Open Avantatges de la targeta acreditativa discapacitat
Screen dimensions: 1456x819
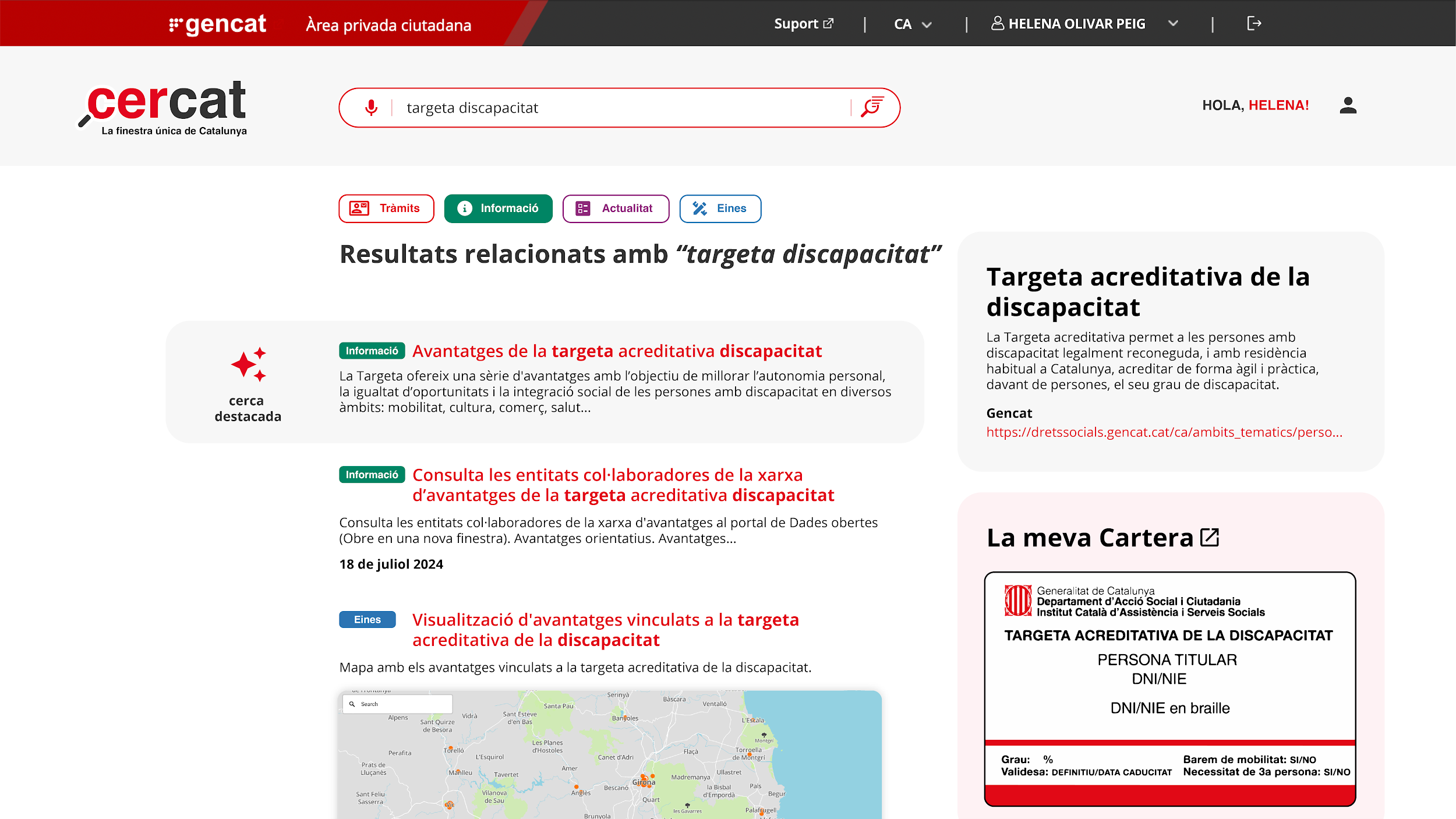(x=617, y=351)
